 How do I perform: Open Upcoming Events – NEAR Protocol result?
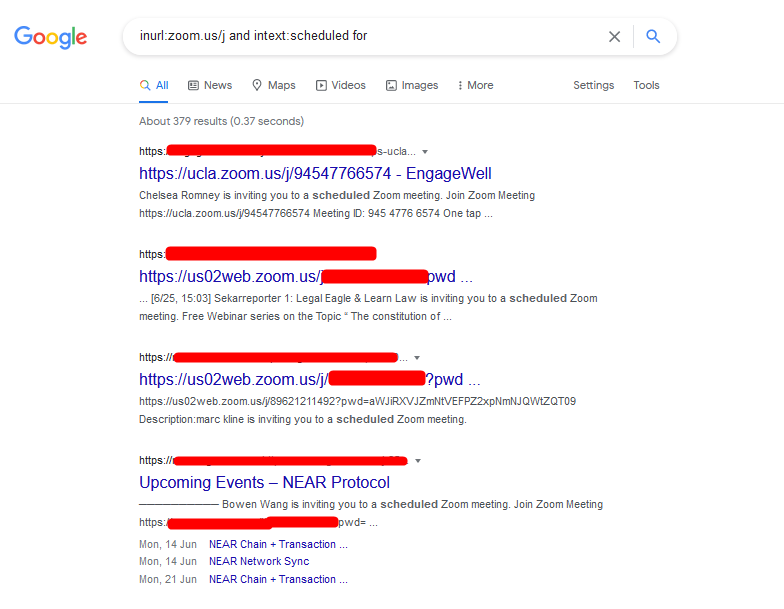[x=264, y=482]
